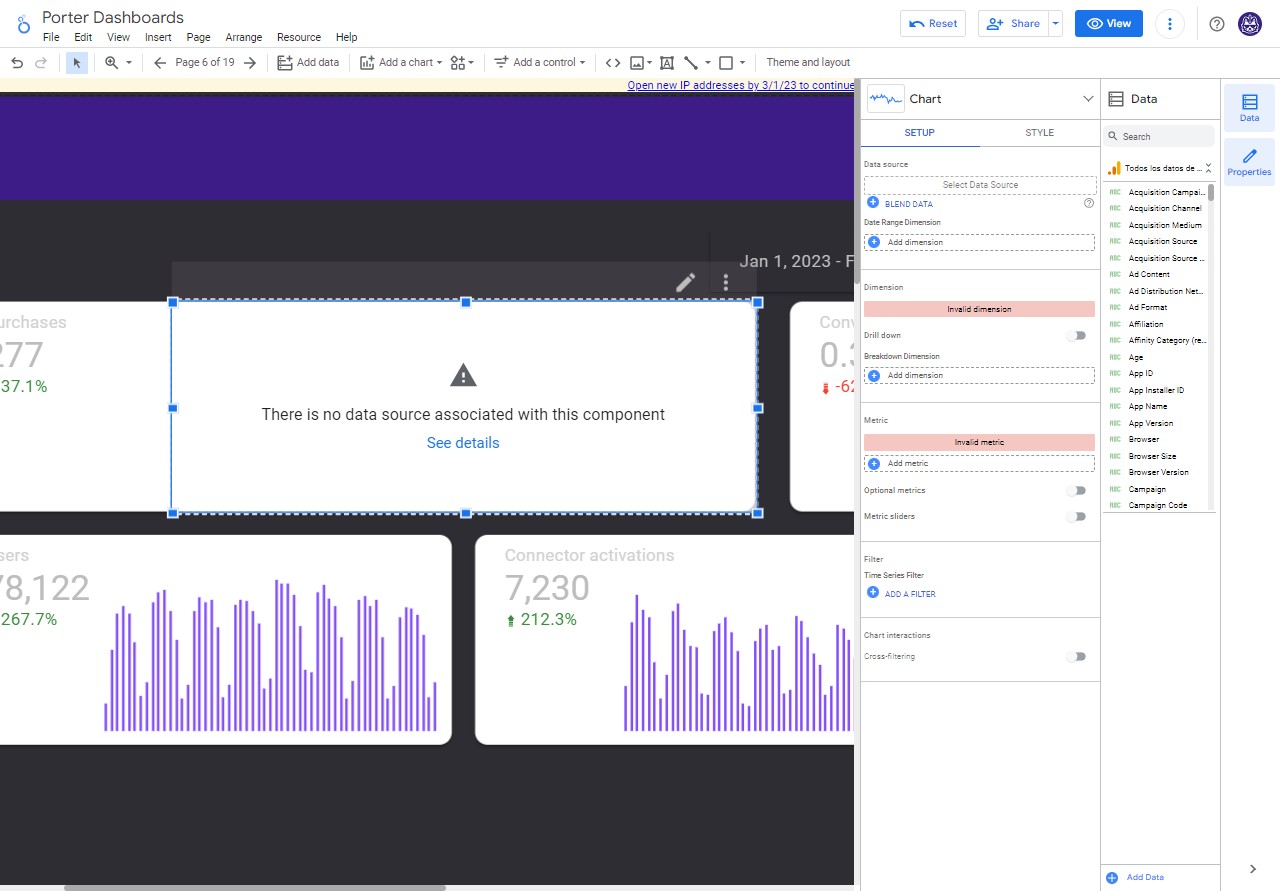1280x891 pixels.
Task: Open the Add a control dropdown
Action: tap(540, 63)
